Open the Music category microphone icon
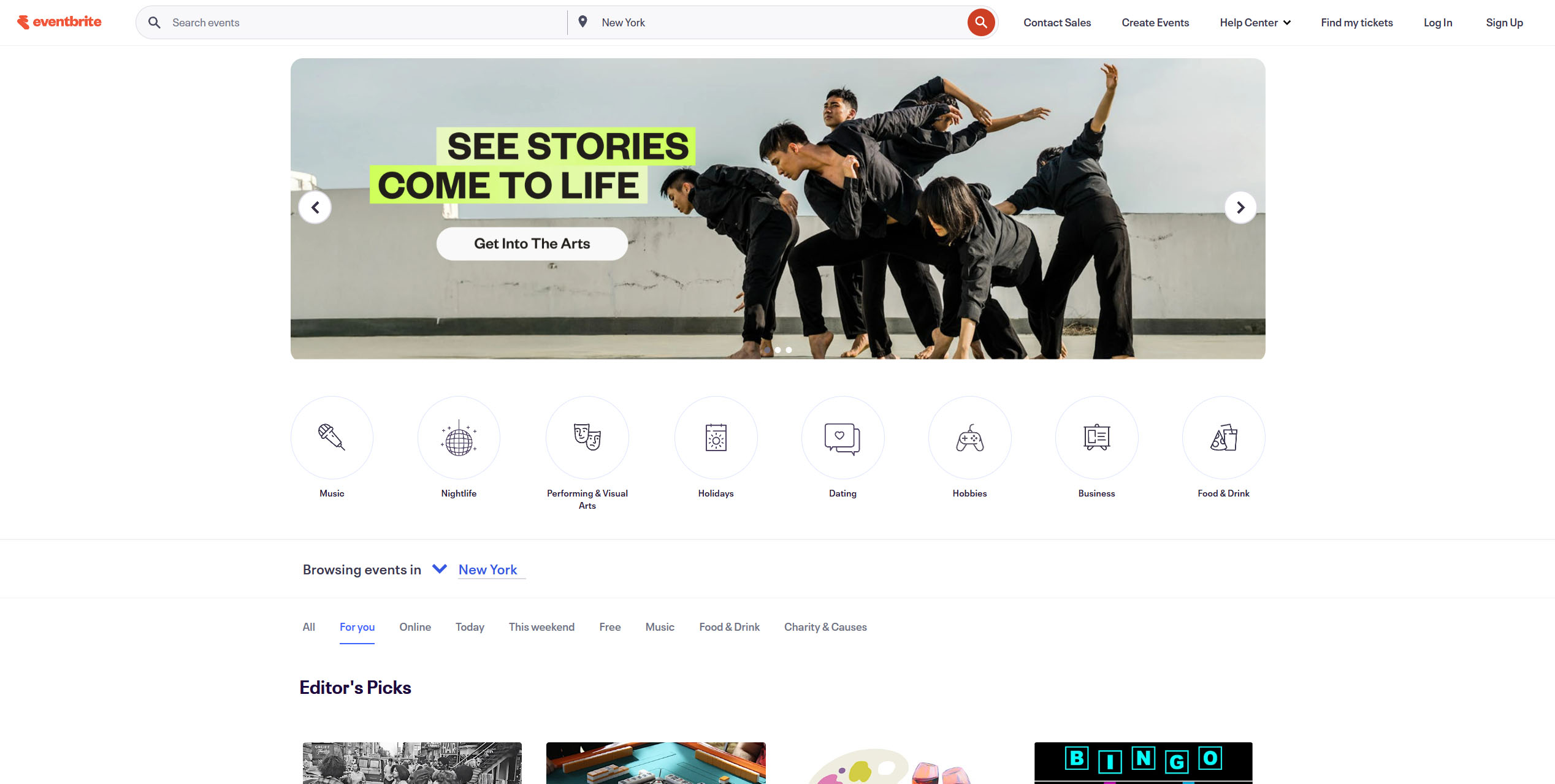This screenshot has width=1555, height=784. pyautogui.click(x=332, y=438)
